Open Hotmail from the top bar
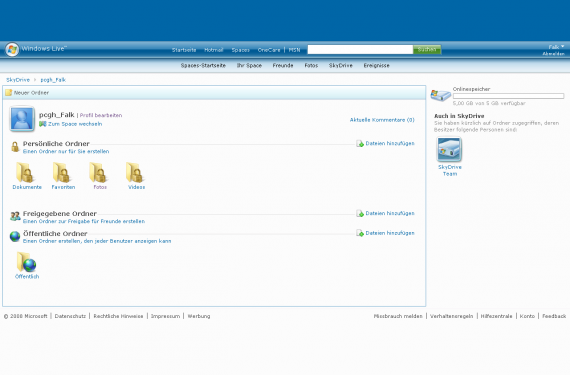Viewport: 570px width, 375px height. point(214,50)
